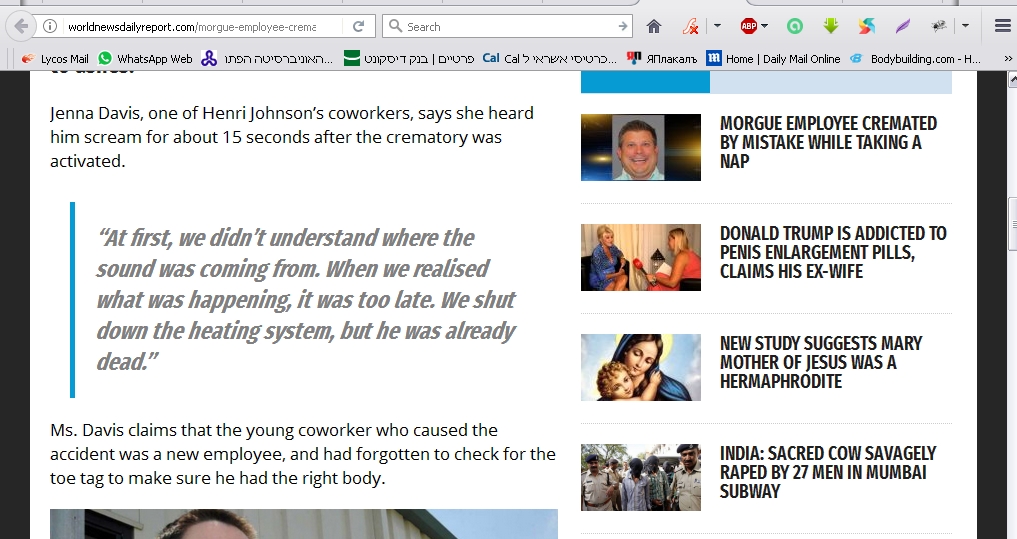
Task: Reload the page with the refresh icon
Action: (x=358, y=27)
